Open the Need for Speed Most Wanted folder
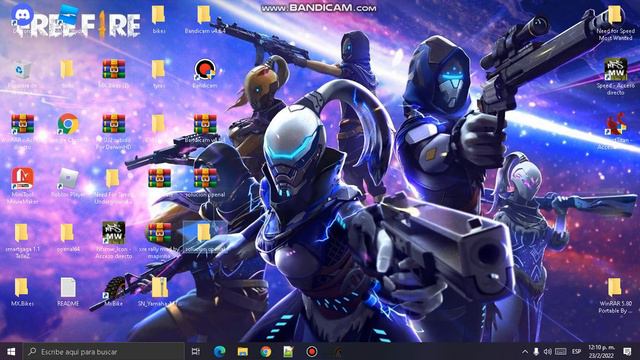The width and height of the screenshot is (640, 360). point(615,15)
